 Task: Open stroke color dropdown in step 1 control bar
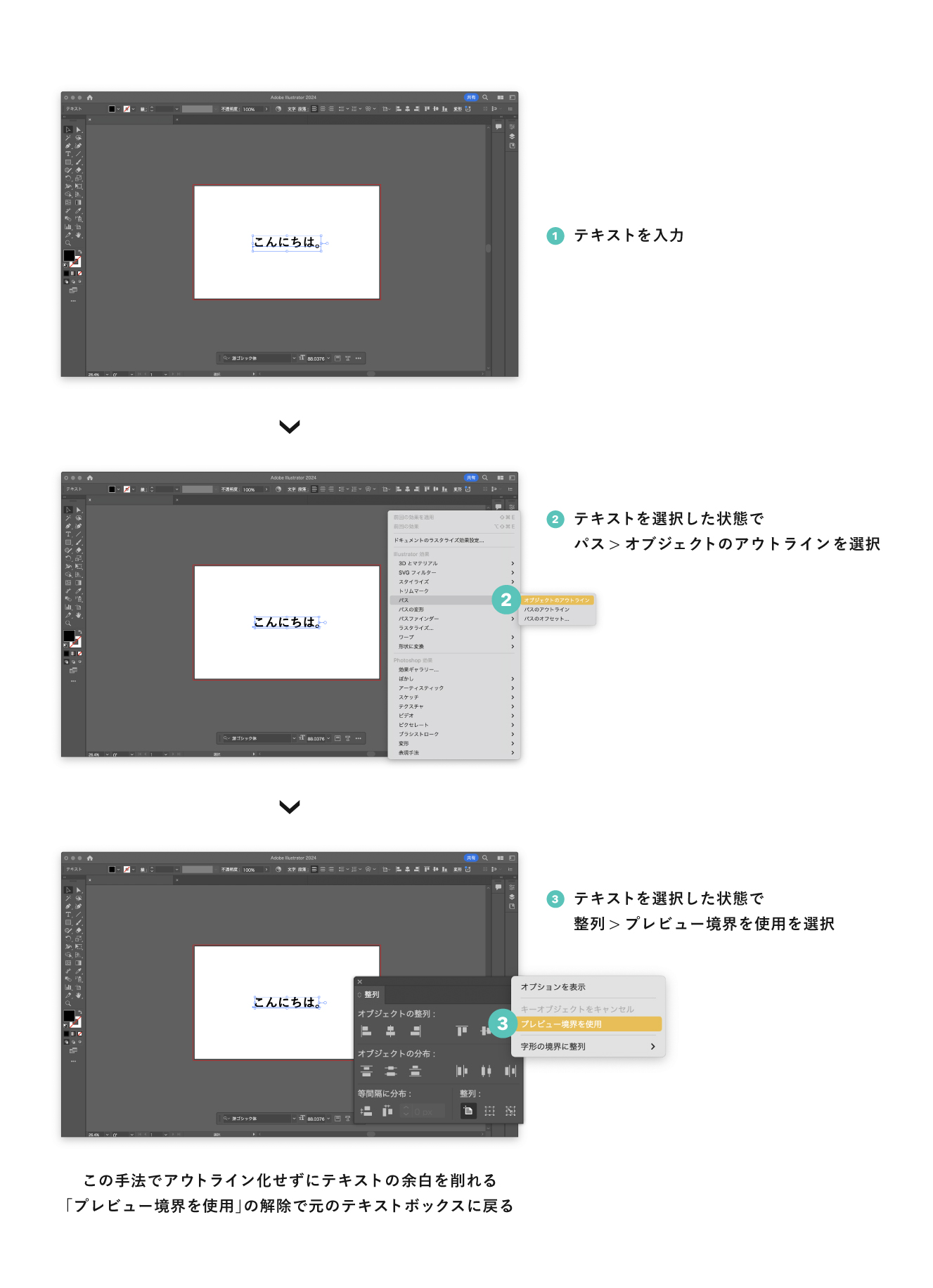(133, 109)
